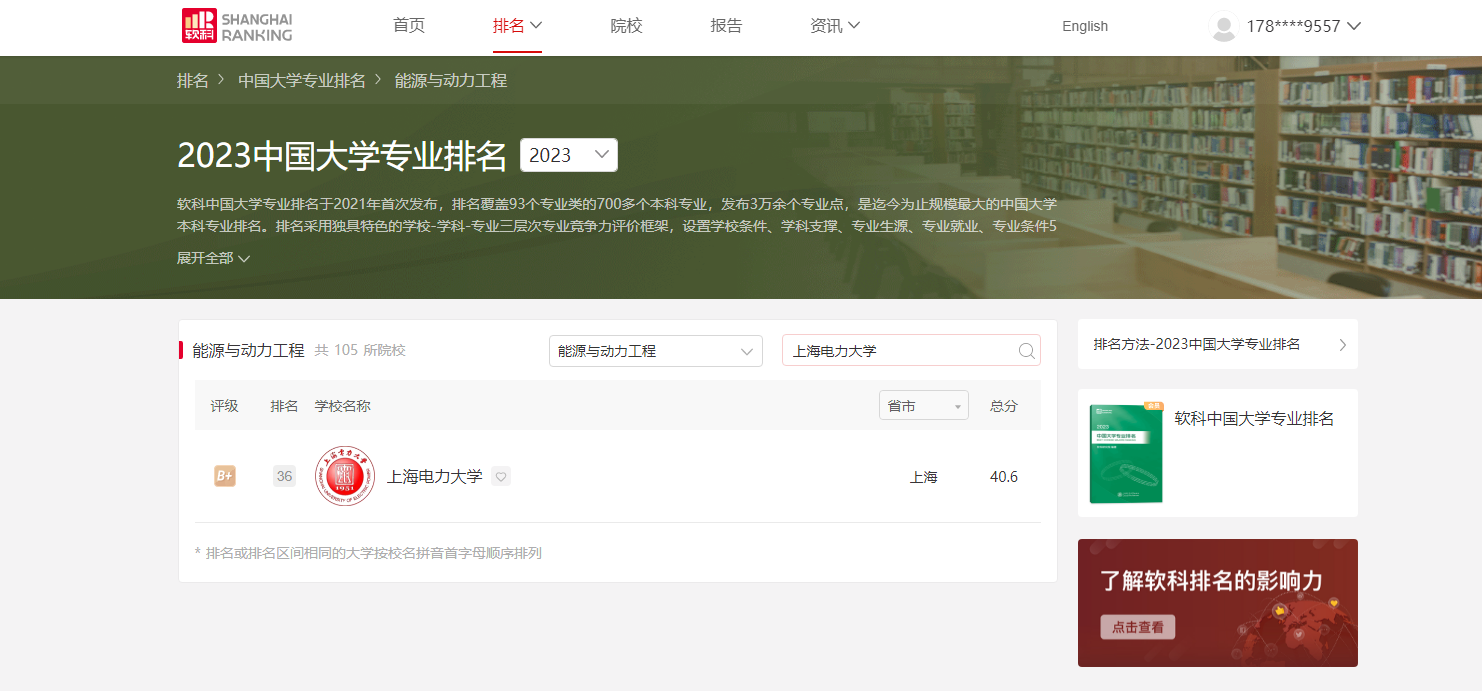Image resolution: width=1482 pixels, height=691 pixels.
Task: Click the ShanghaiRanking logo
Action: point(237,26)
